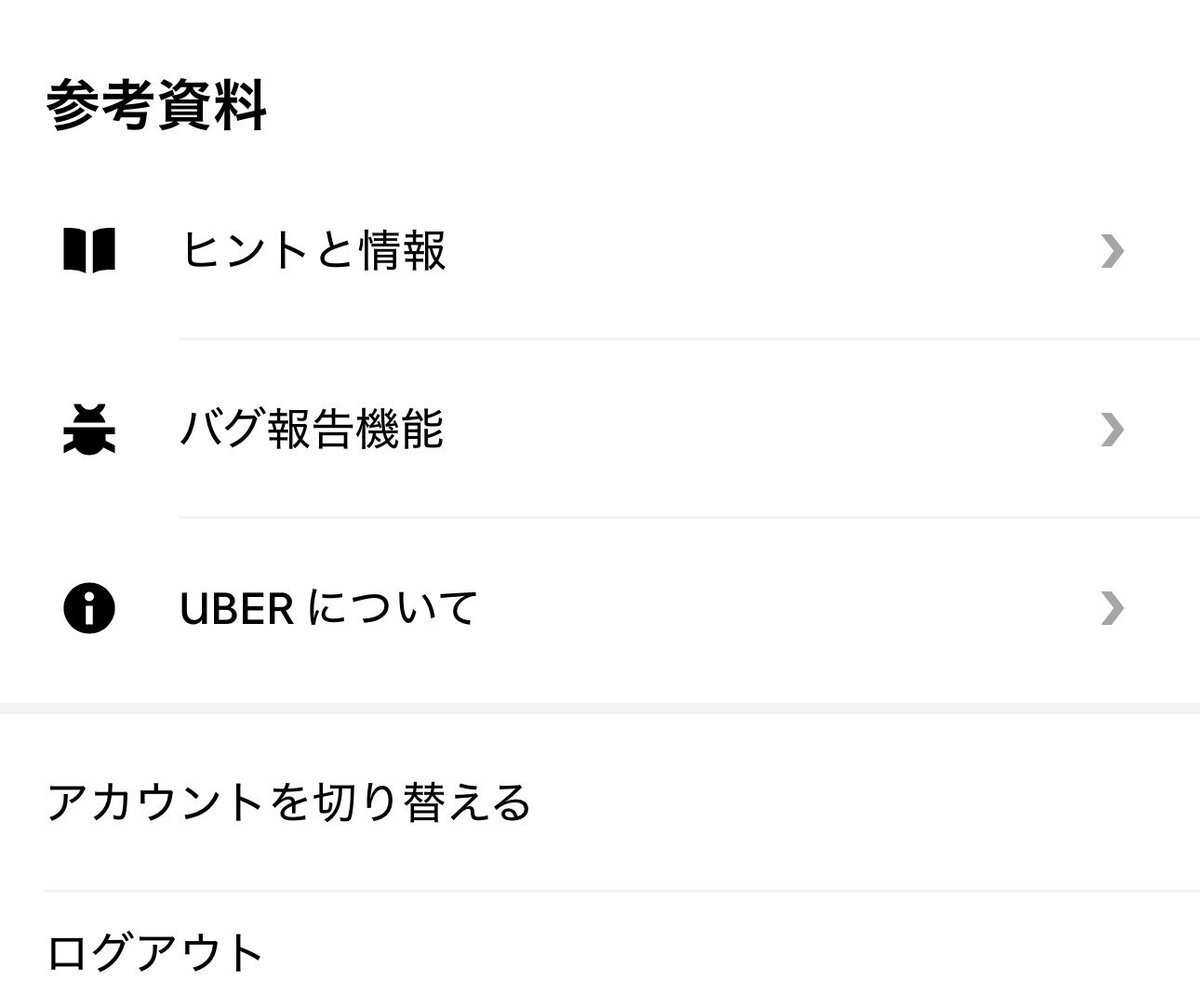Tap the bug icon for bug reporting
The image size is (1200, 981).
coord(89,429)
